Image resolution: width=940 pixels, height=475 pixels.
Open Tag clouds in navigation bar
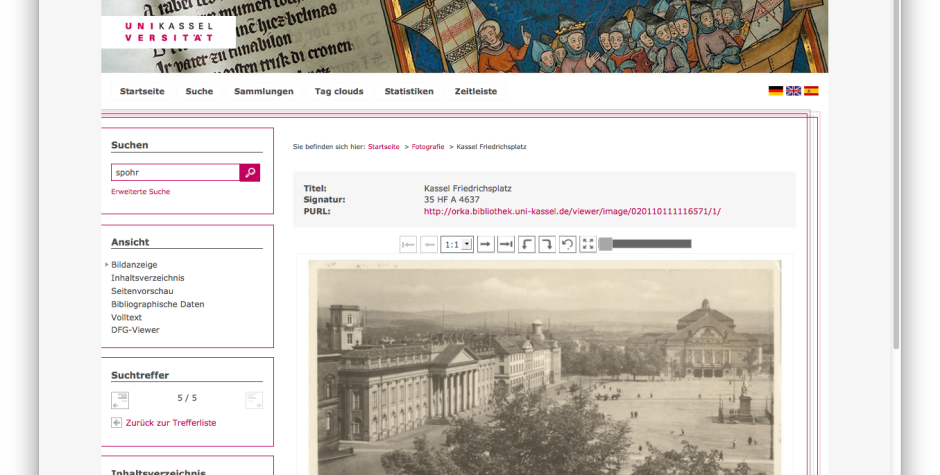coord(339,91)
